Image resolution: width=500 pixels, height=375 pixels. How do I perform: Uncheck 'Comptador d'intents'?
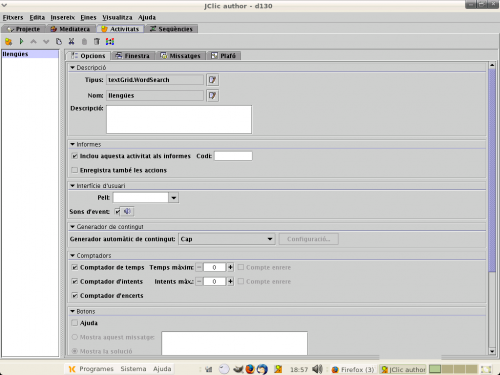[75, 282]
